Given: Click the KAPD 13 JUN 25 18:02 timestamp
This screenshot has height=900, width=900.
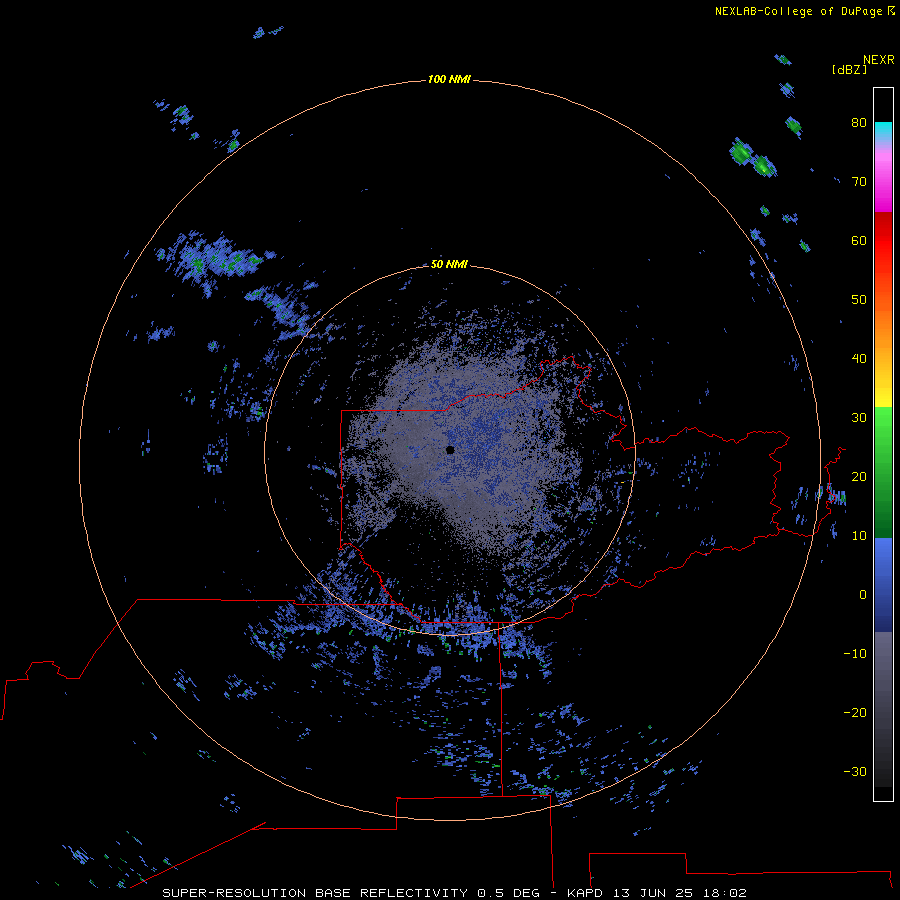Looking at the screenshot, I should 657,893.
